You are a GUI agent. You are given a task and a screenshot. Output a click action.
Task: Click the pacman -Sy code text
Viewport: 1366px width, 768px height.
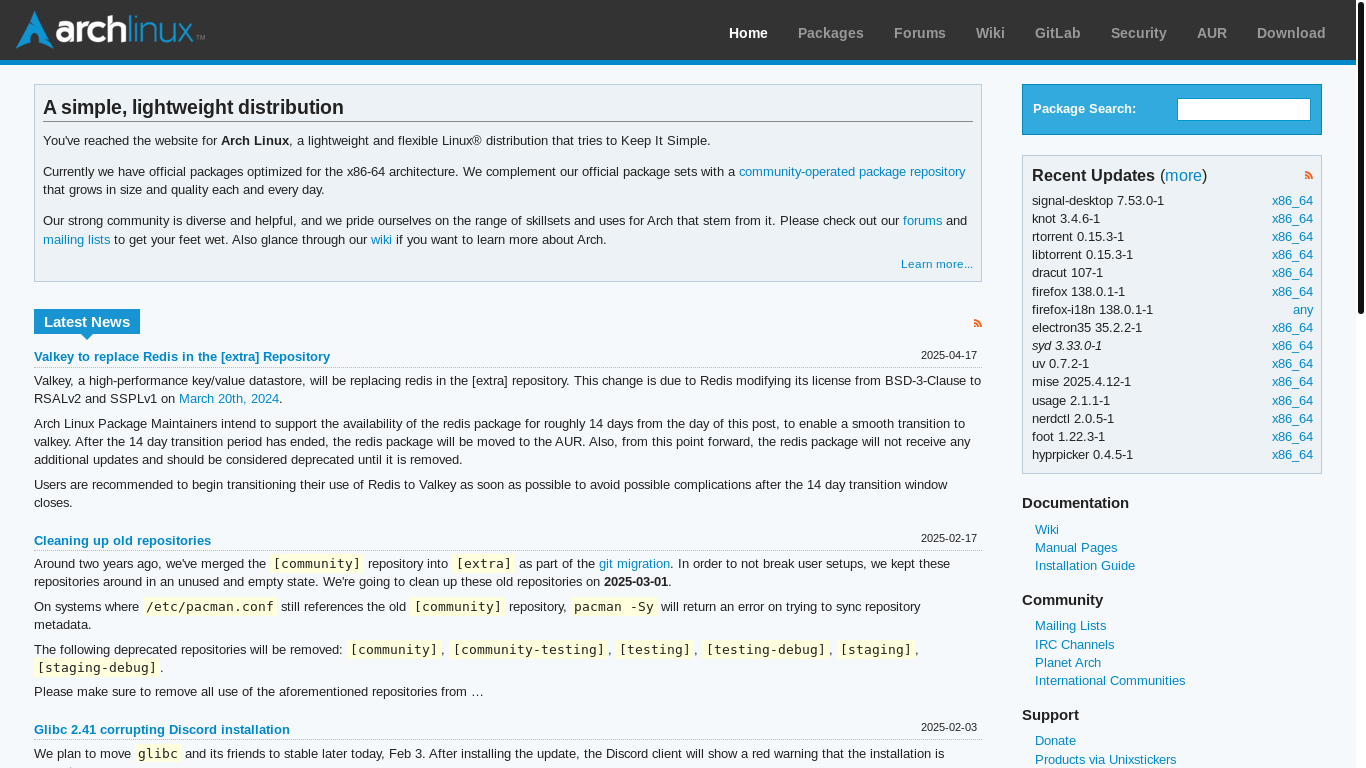point(614,607)
